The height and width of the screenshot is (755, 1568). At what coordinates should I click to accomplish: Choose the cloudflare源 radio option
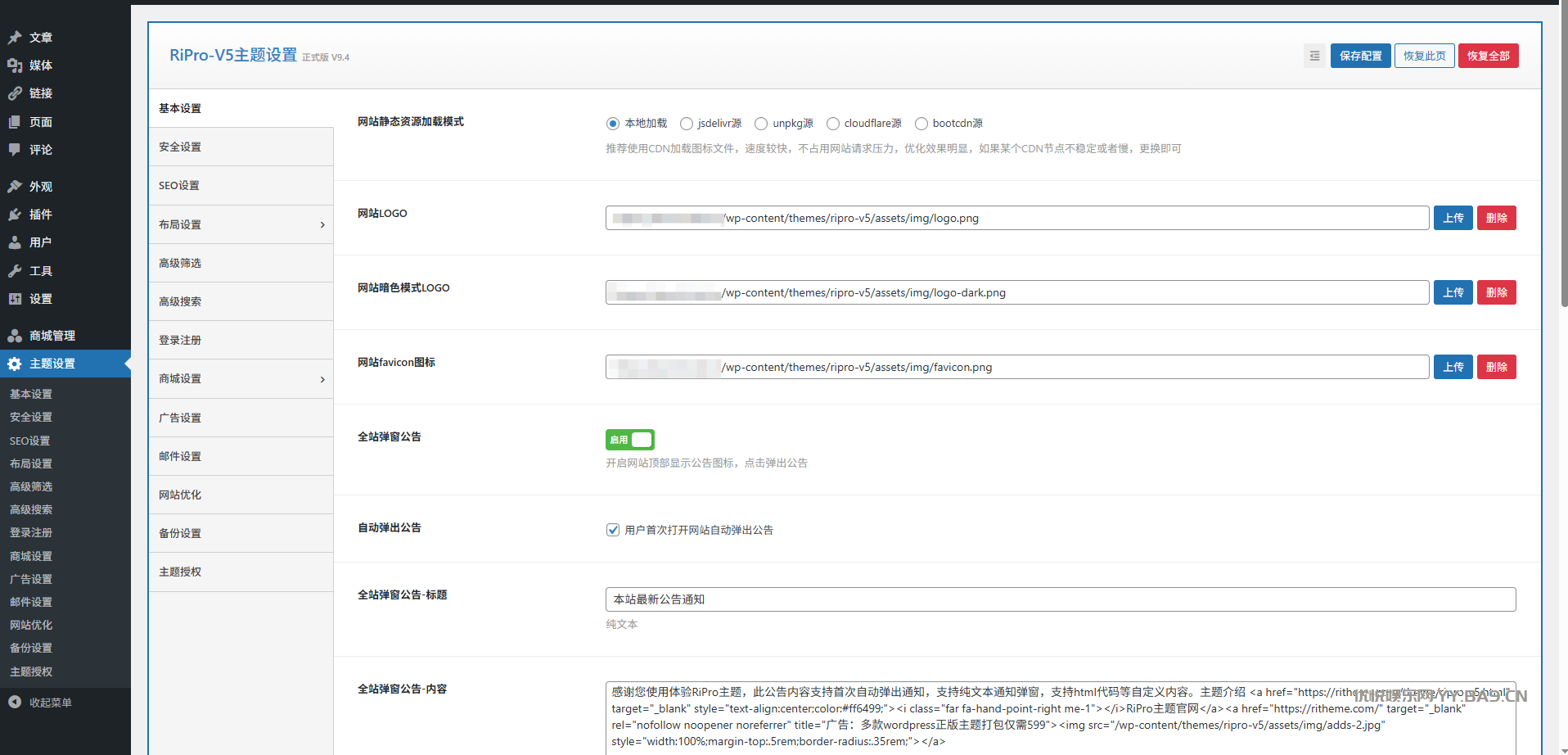tap(833, 124)
